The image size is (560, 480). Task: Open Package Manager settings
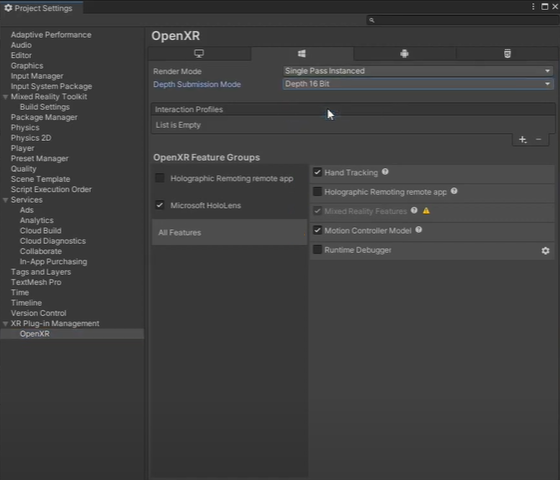click(x=44, y=117)
